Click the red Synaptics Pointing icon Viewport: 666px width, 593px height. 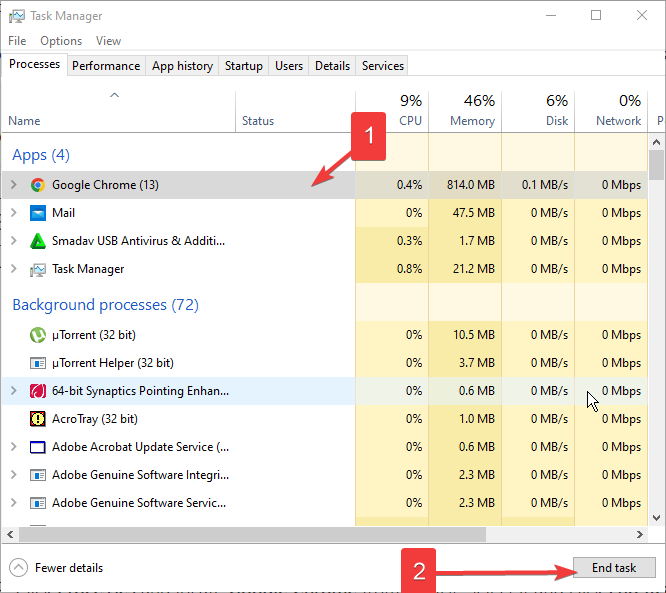(38, 391)
